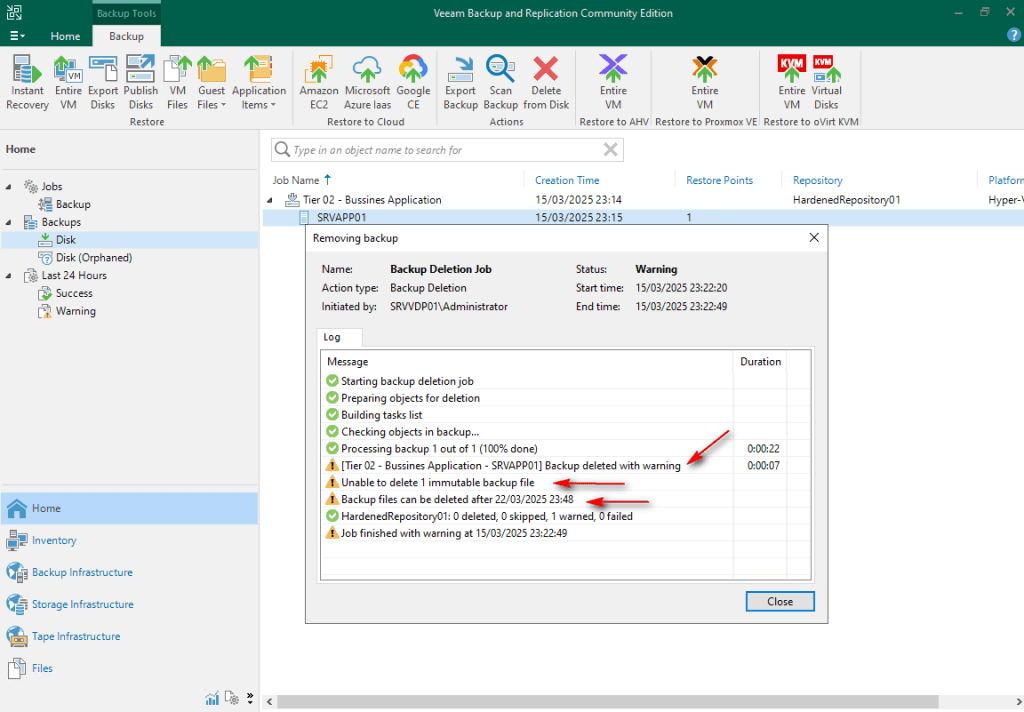Click the Close button in dialog
Image resolution: width=1024 pixels, height=712 pixels.
pyautogui.click(x=780, y=601)
